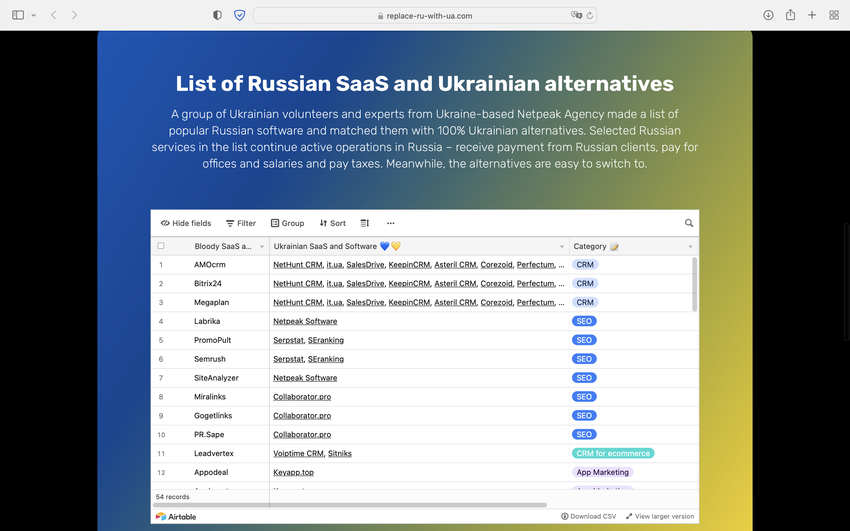Click the Safari sidebar icon
The image size is (850, 531).
[x=18, y=15]
